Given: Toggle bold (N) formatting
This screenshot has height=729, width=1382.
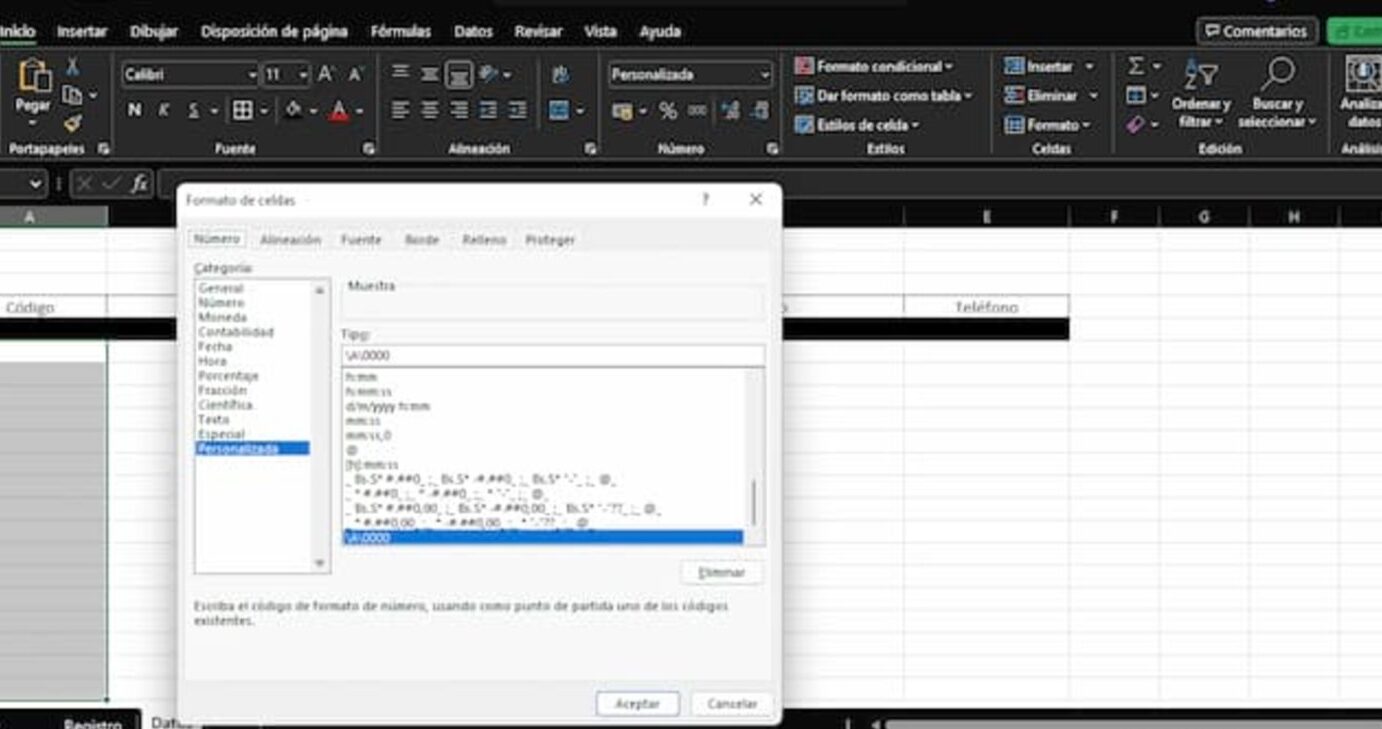Looking at the screenshot, I should click(x=134, y=110).
